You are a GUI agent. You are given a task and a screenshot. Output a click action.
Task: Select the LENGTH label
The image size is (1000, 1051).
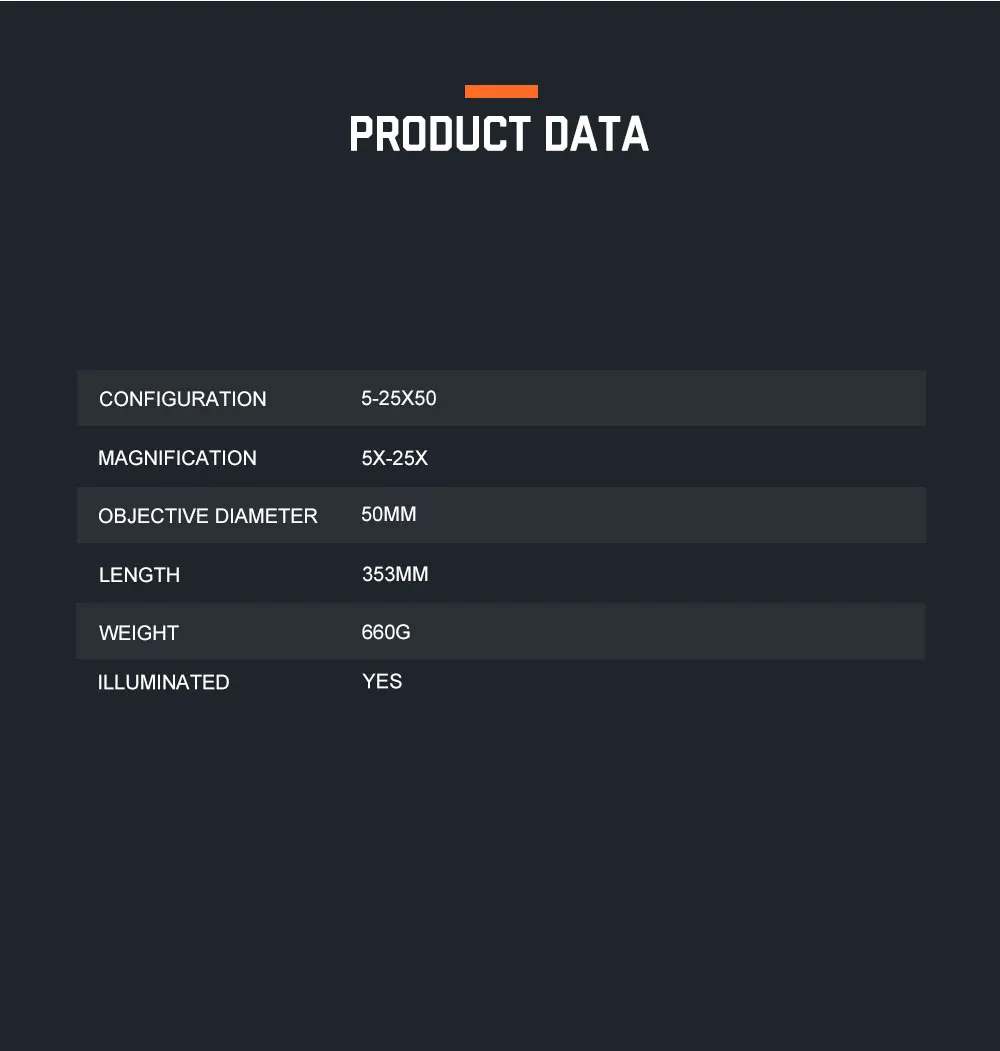tap(139, 575)
